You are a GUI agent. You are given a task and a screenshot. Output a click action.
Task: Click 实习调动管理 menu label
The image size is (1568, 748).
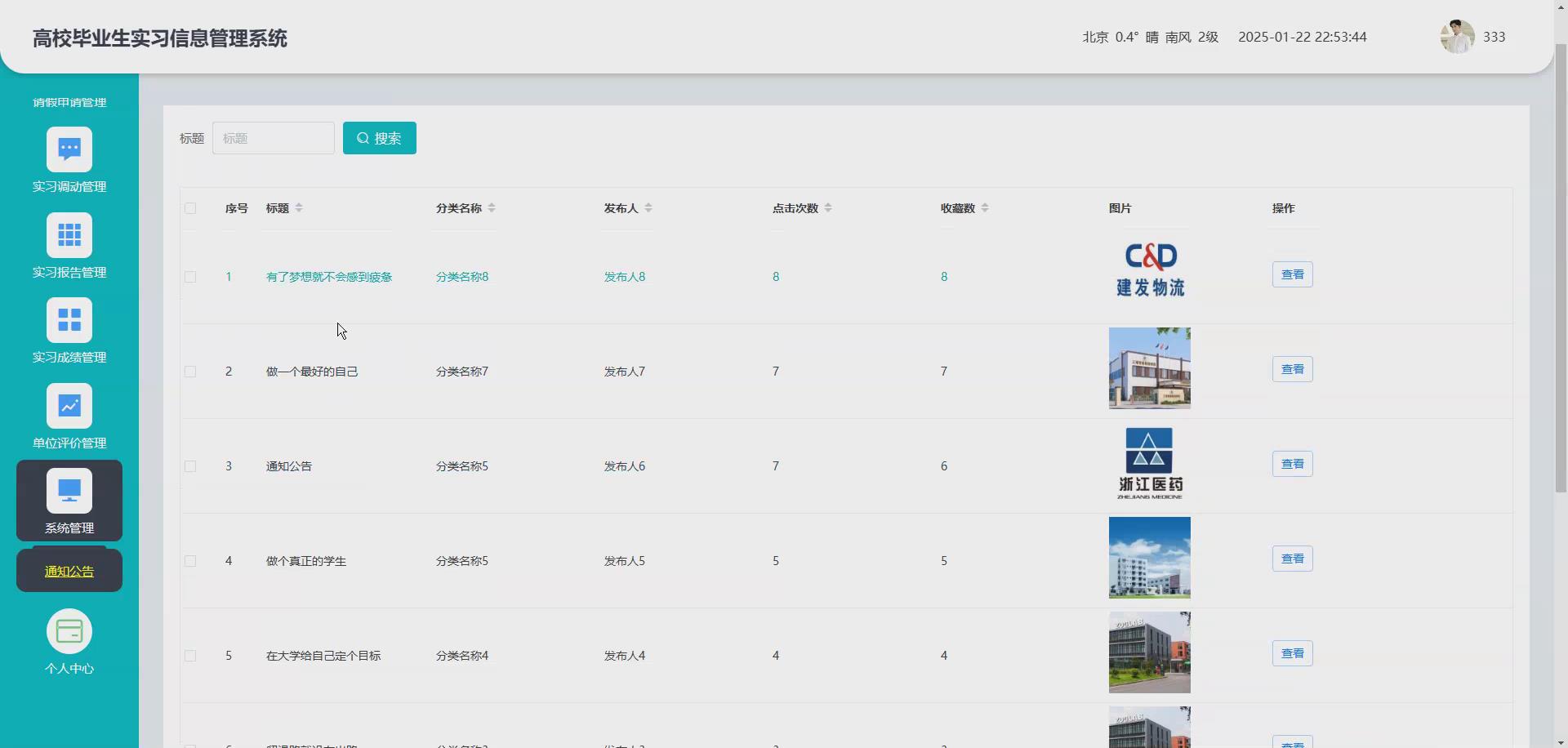point(69,186)
